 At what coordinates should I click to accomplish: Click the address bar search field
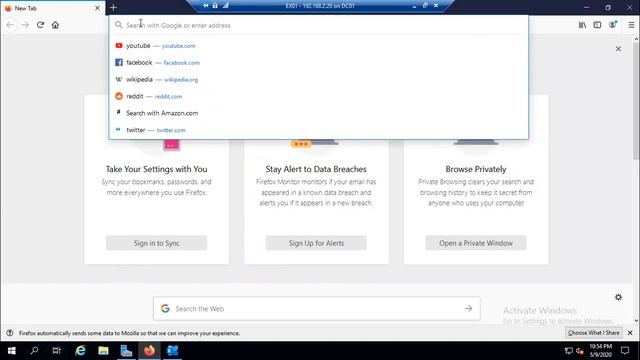click(x=318, y=25)
